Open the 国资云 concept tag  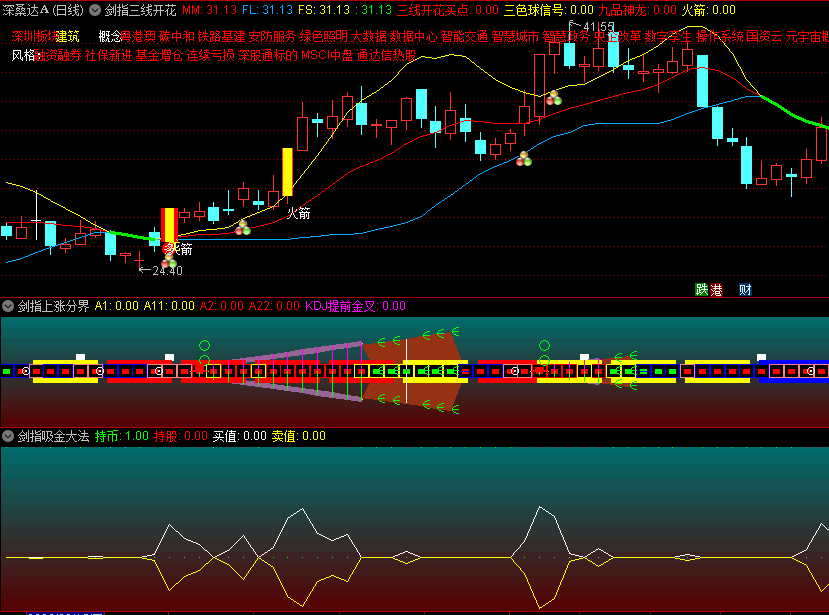tap(764, 36)
